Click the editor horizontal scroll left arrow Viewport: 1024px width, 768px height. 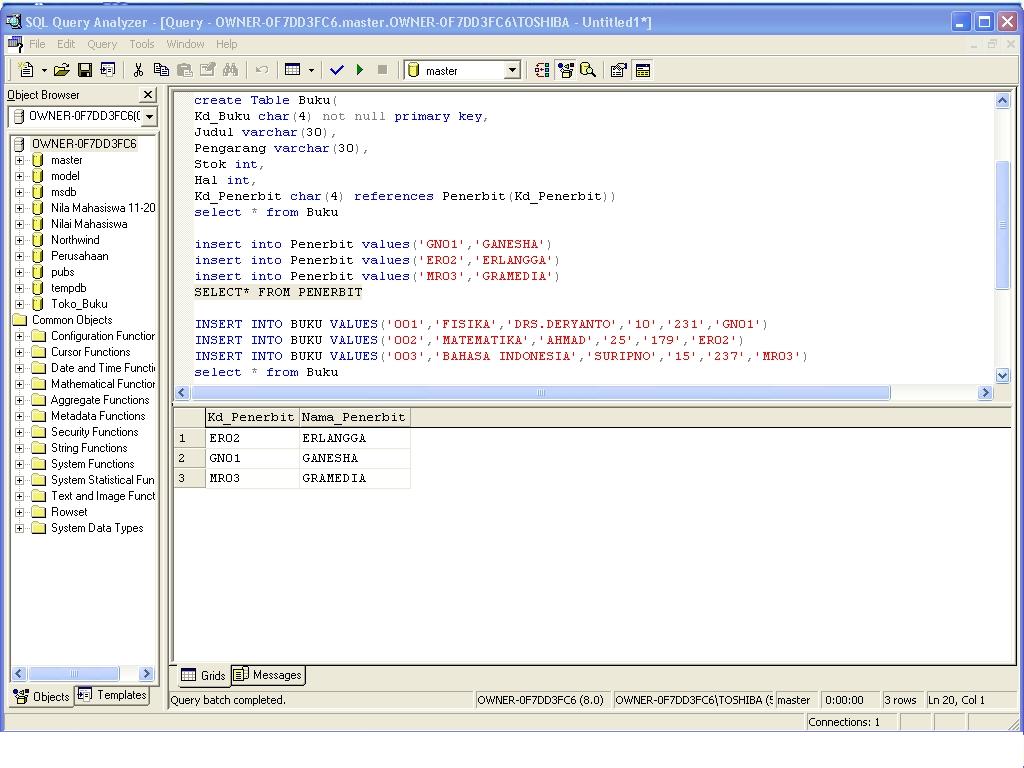182,392
